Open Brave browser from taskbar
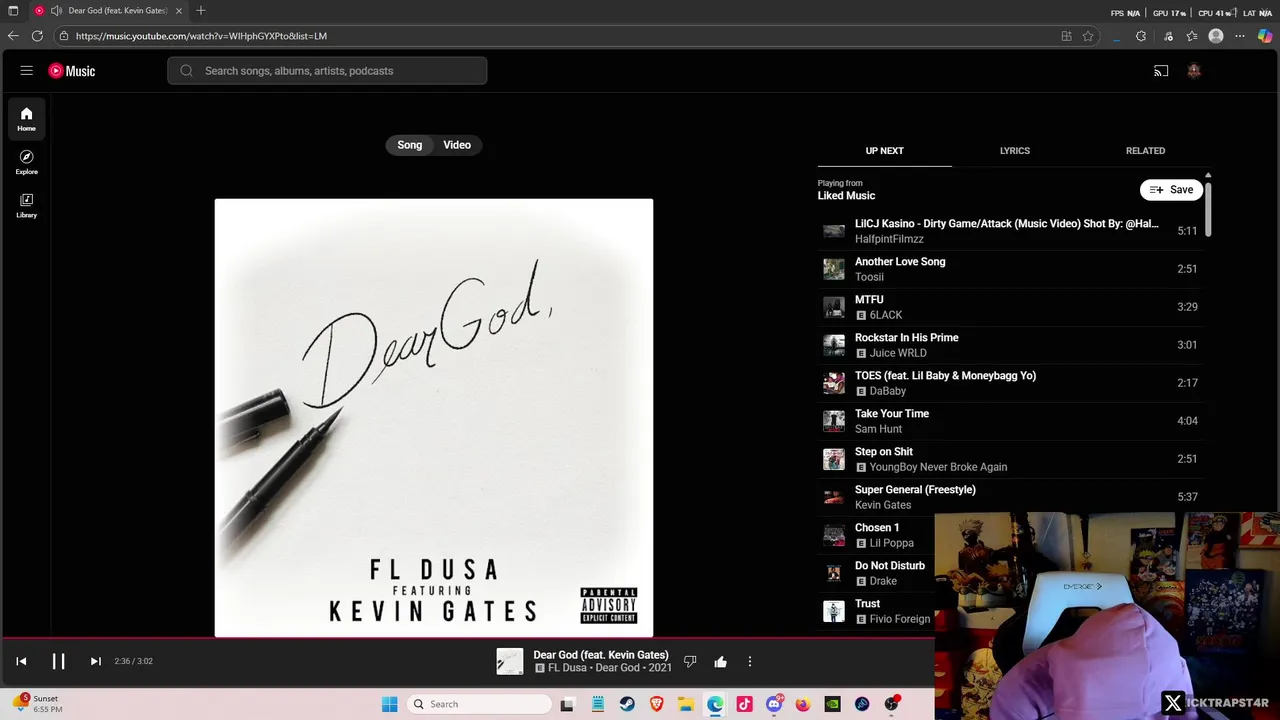Viewport: 1280px width, 720px height. [656, 704]
